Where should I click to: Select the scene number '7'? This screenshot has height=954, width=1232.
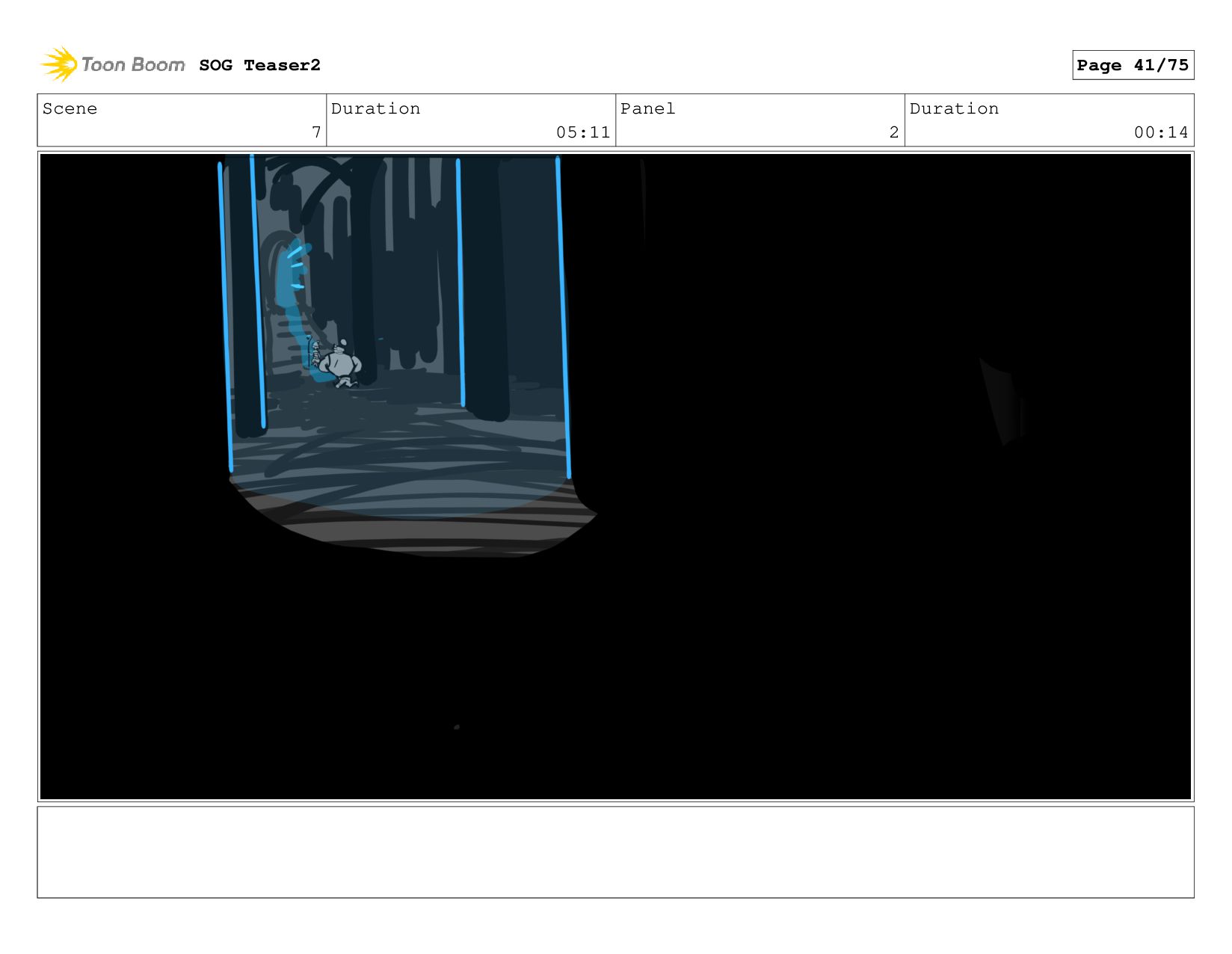click(x=316, y=132)
